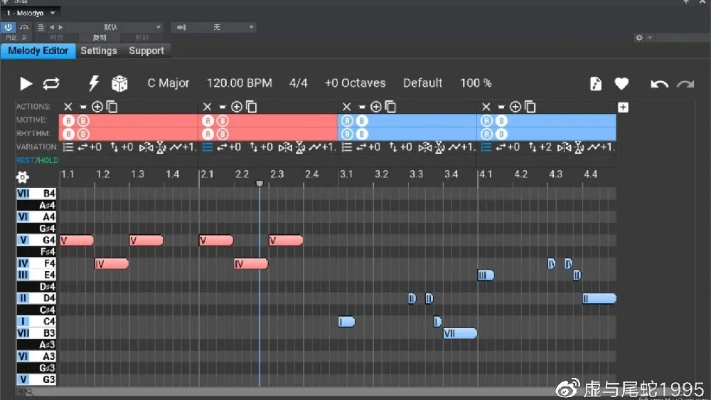This screenshot has height=400, width=711.
Task: Click the heart favorite icon
Action: [621, 84]
